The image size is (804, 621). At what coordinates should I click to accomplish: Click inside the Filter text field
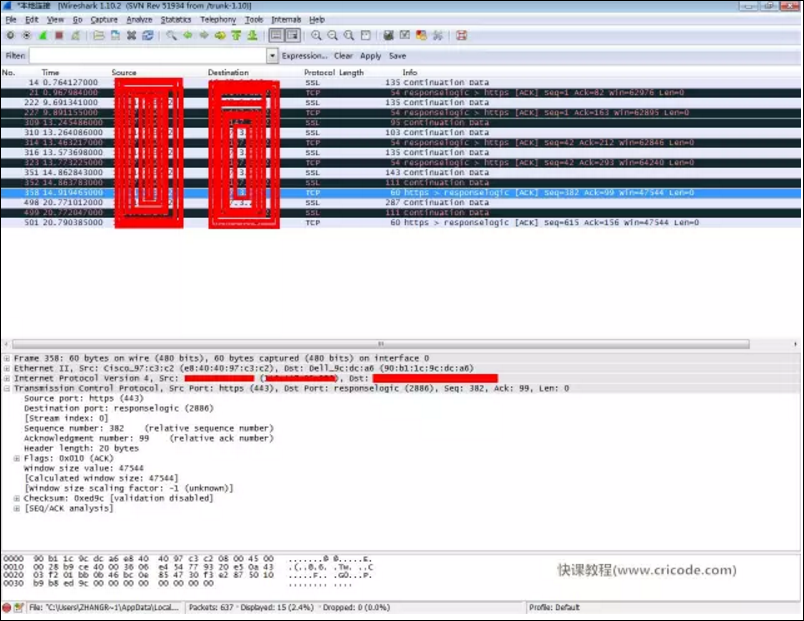(x=148, y=55)
